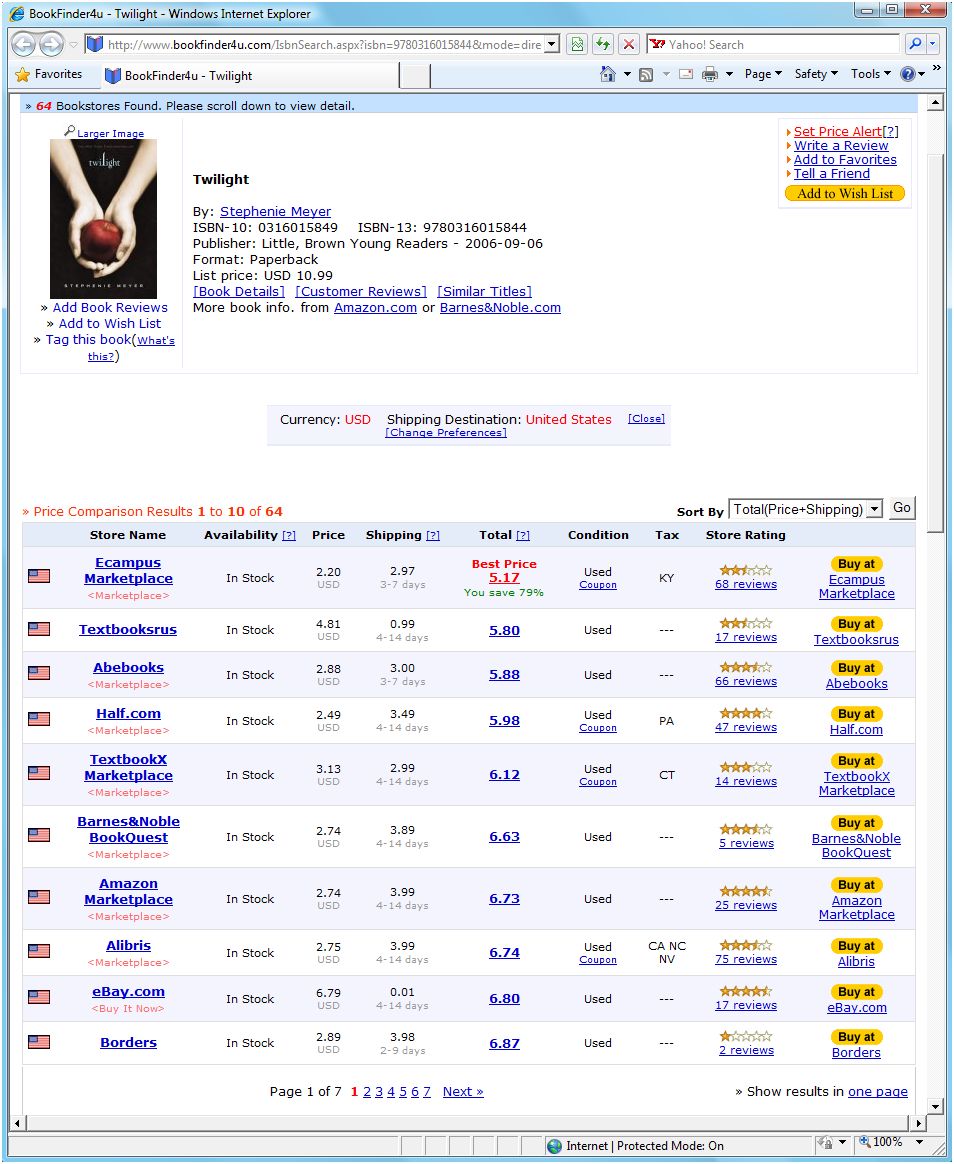The height and width of the screenshot is (1164, 954).
Task: Open the Help dropdown arrow
Action: 921,74
